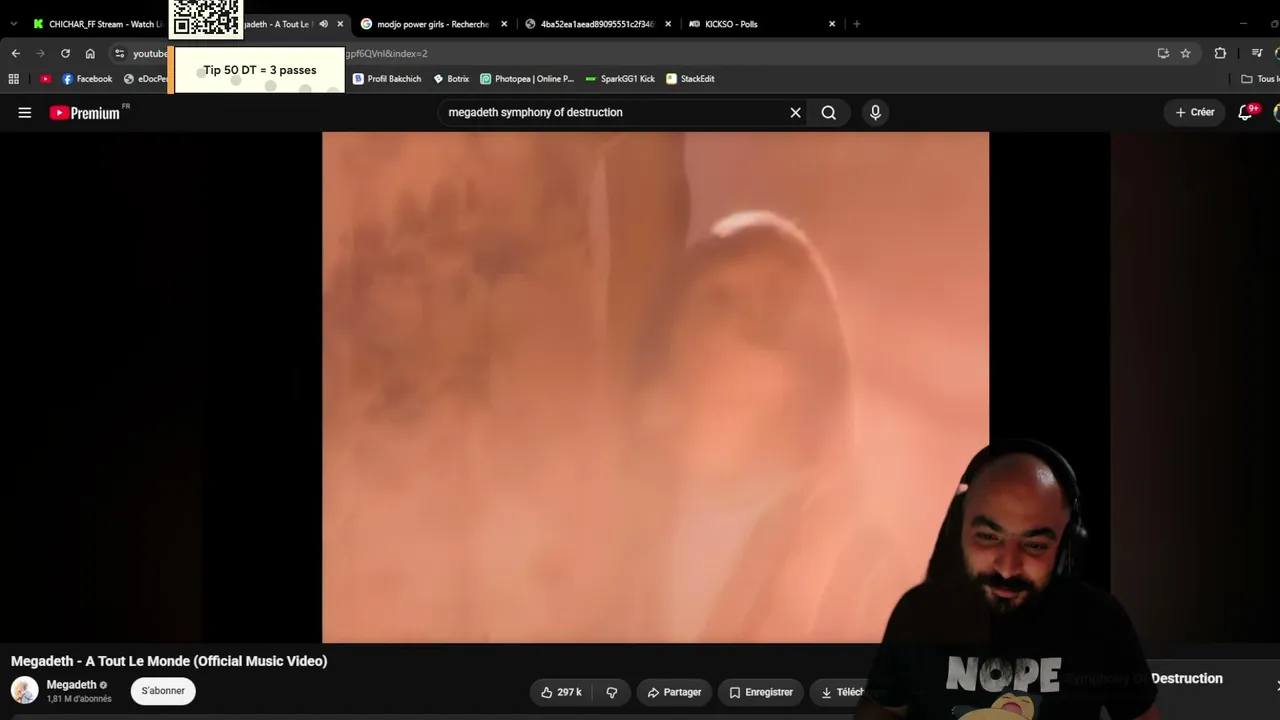Switch to the CHICHAR_FF Stream tab

tap(97, 24)
